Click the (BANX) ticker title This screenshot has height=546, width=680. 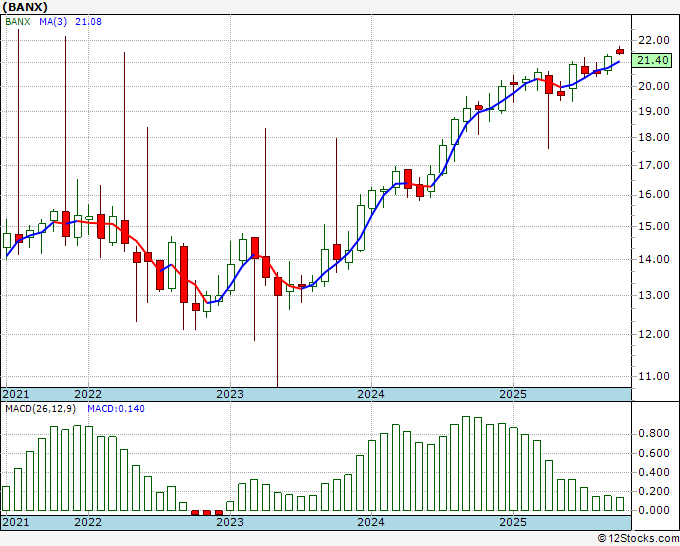(x=24, y=6)
